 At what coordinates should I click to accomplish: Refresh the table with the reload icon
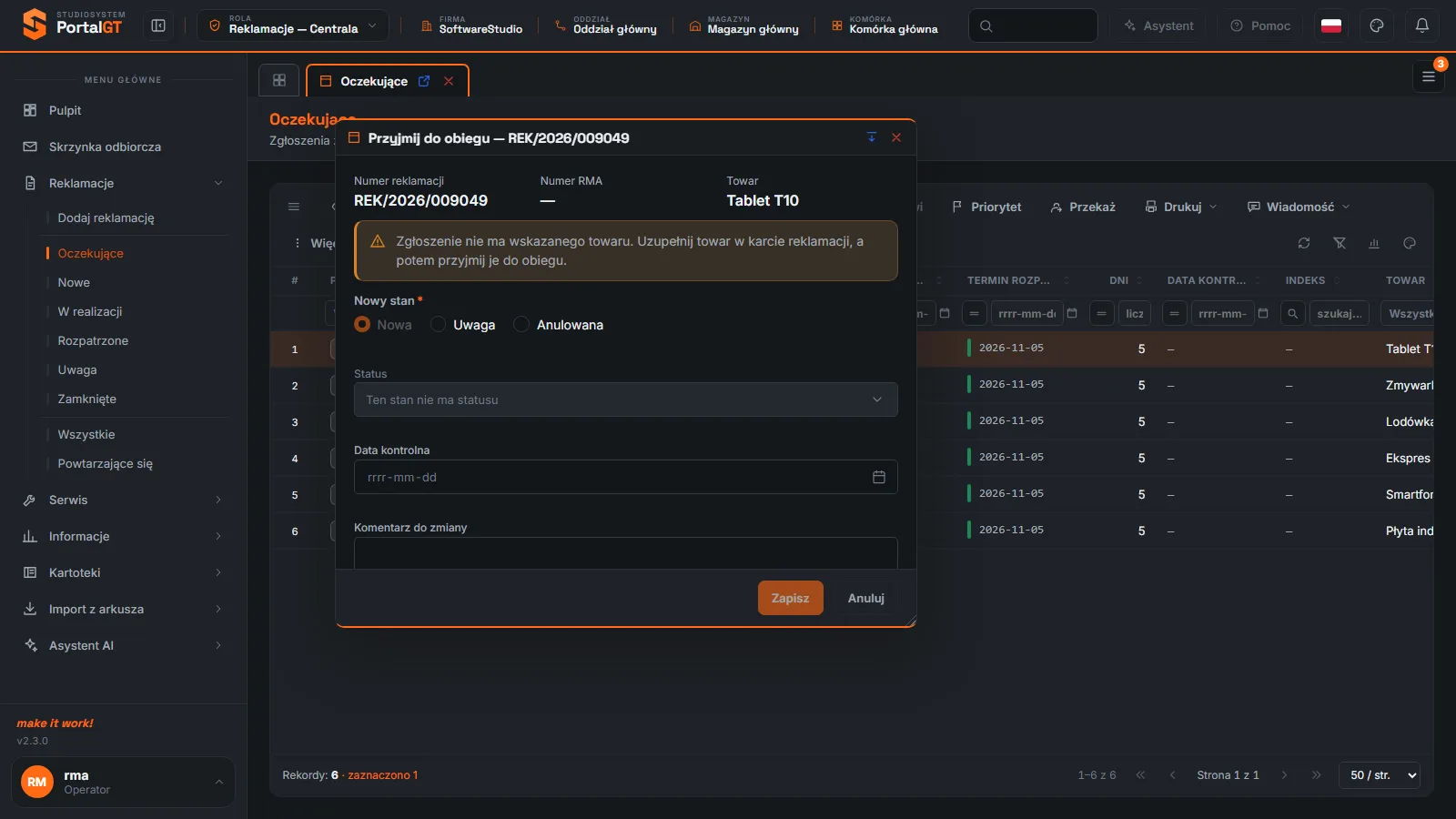[x=1304, y=243]
